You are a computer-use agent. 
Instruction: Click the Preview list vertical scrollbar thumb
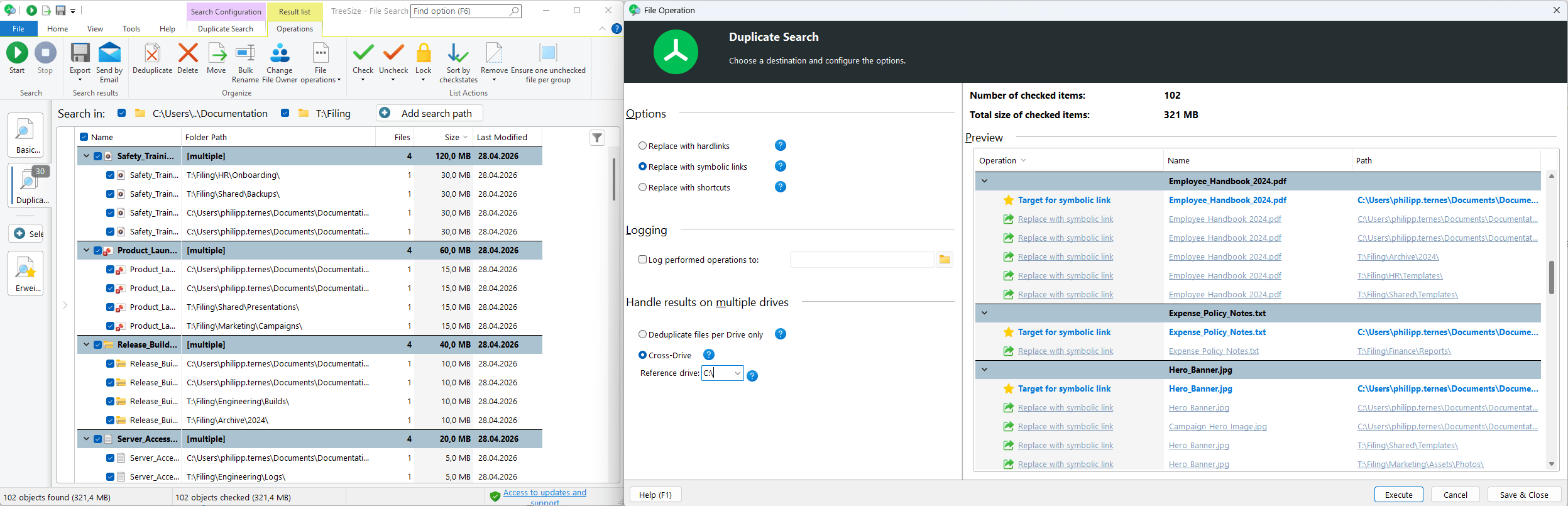[x=1551, y=277]
